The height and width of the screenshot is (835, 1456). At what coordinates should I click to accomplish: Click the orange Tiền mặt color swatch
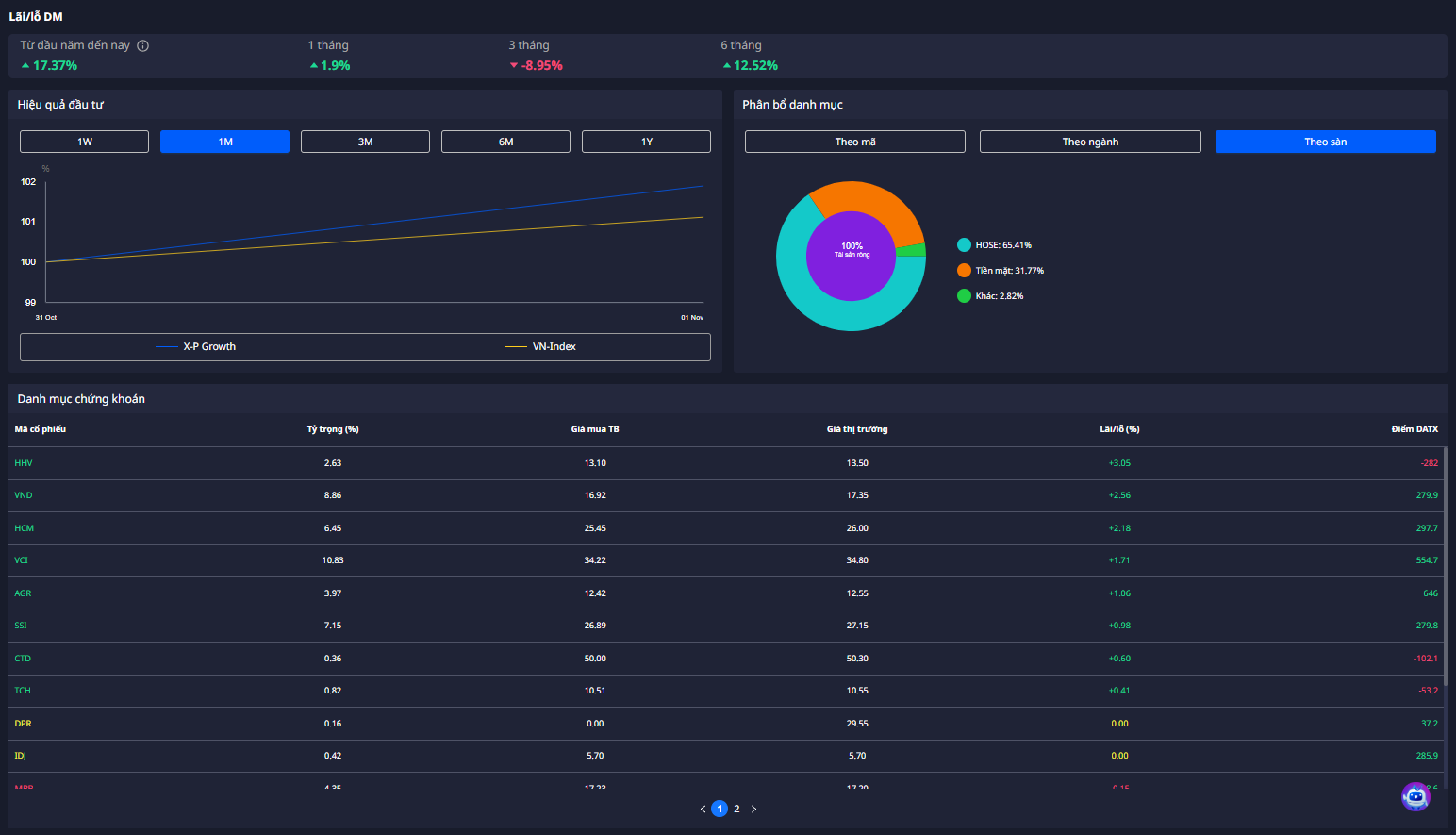[963, 270]
